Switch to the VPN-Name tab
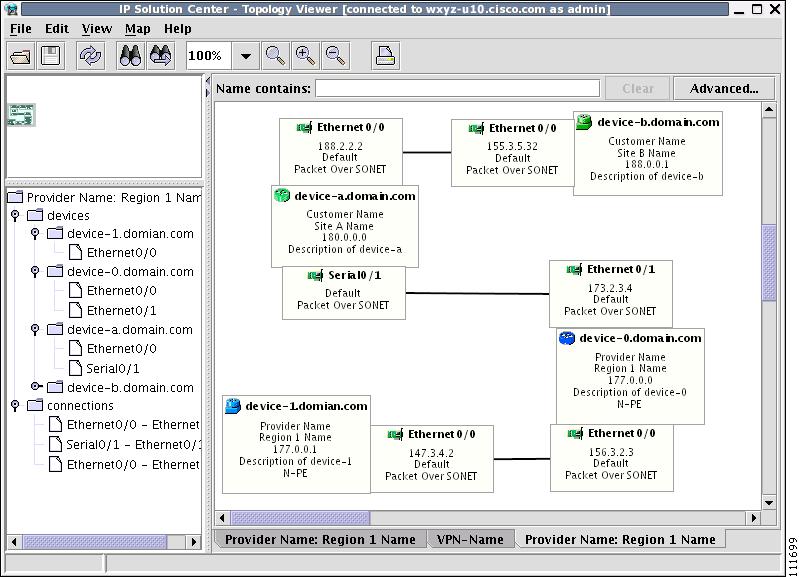The width and height of the screenshot is (799, 577). (x=470, y=539)
